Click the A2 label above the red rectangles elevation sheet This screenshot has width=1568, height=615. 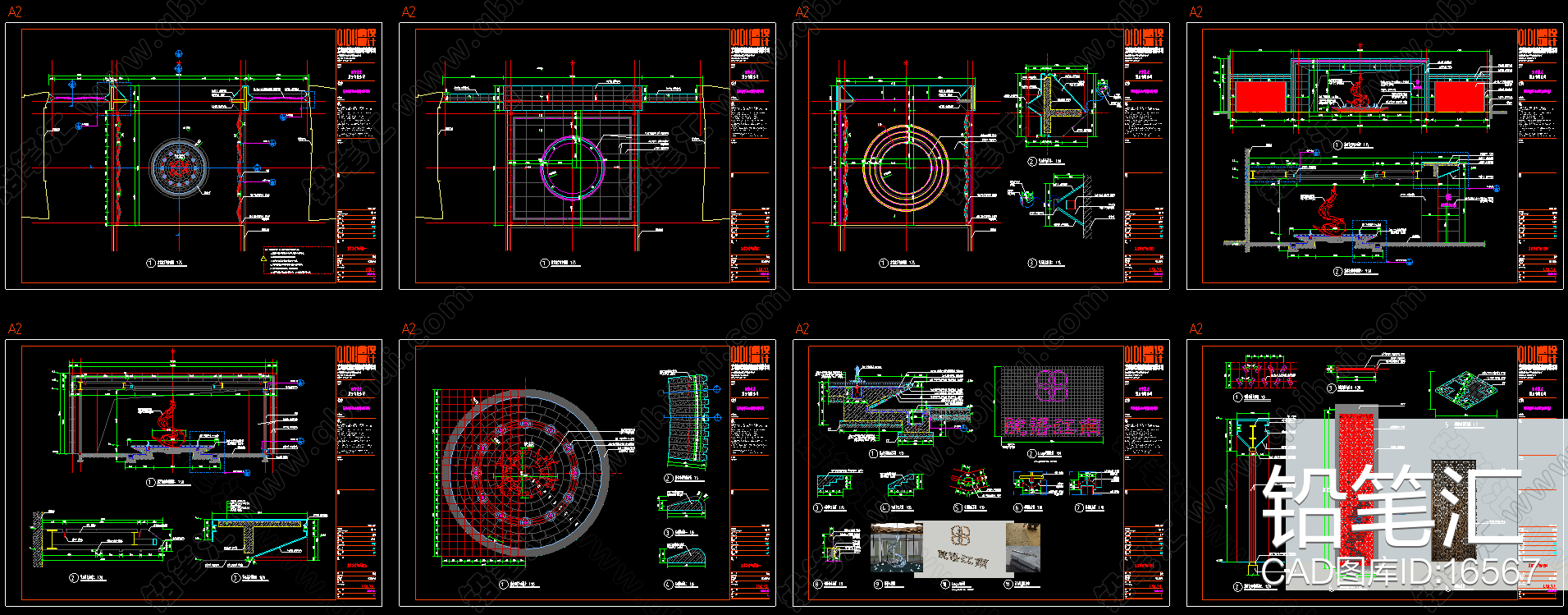(1196, 11)
